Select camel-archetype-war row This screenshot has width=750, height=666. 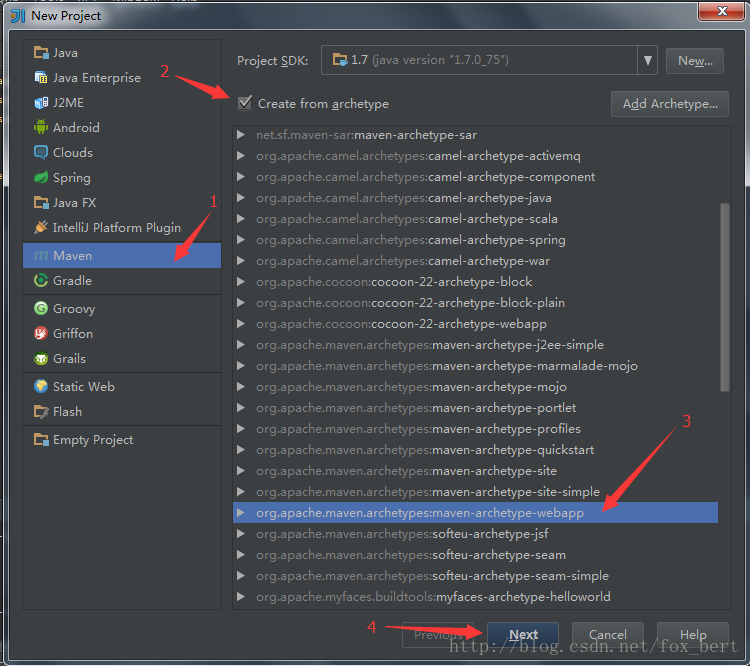[475, 261]
